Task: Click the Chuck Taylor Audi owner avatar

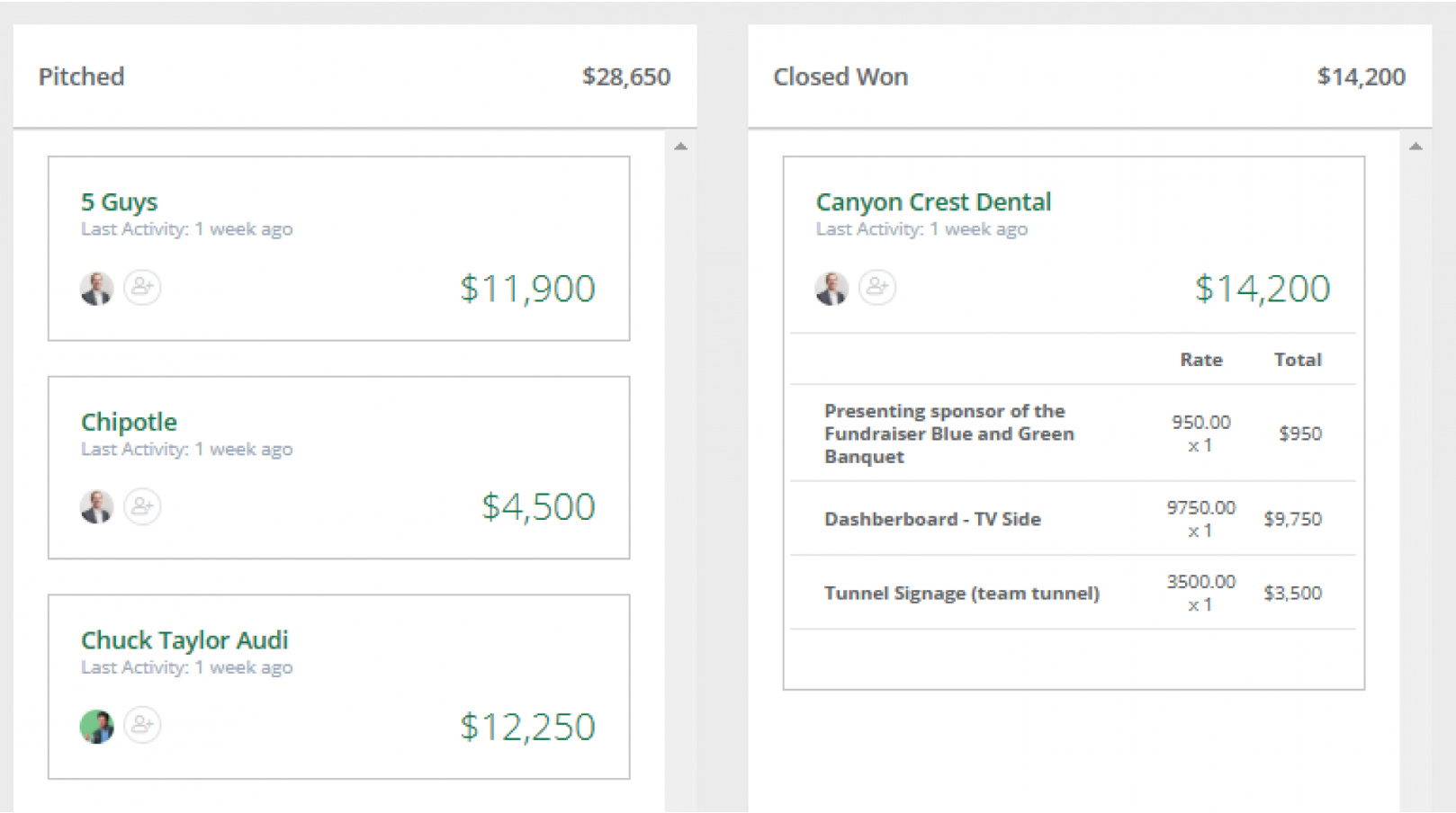Action: tap(96, 727)
